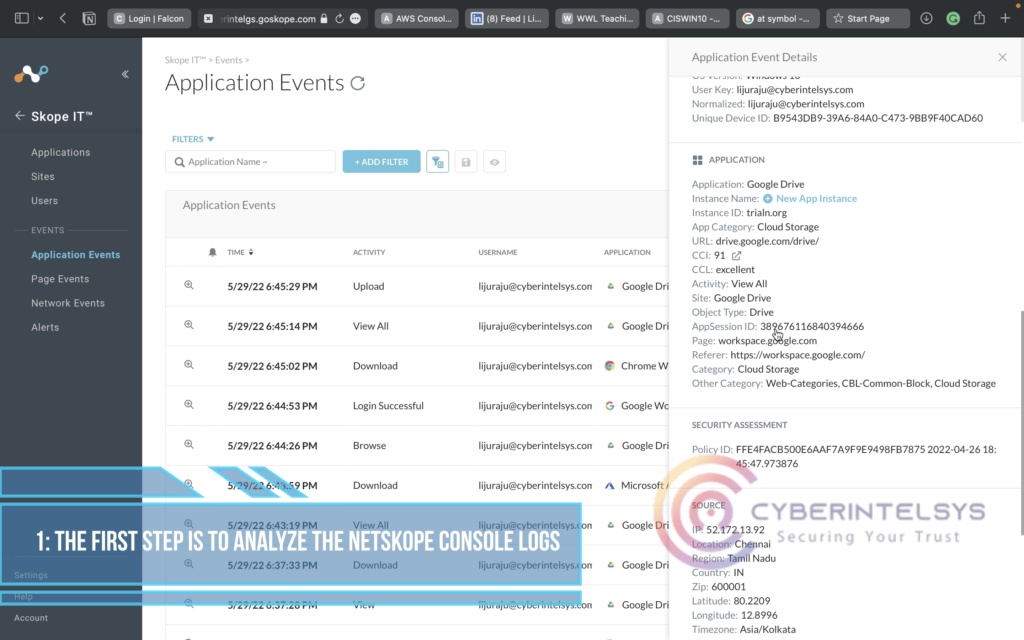Image resolution: width=1024 pixels, height=640 pixels.
Task: Open details magnifier for 6:45:14 PM event
Action: (189, 325)
